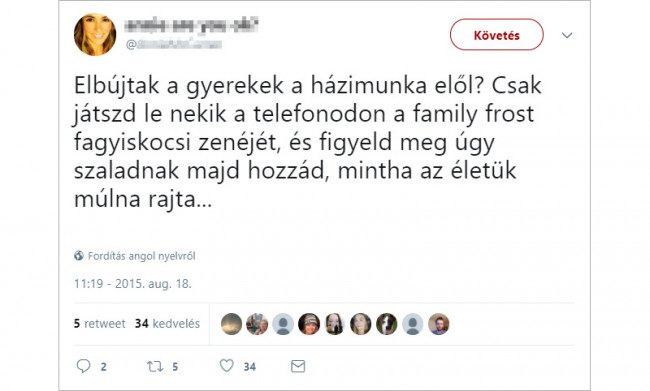Like the tweet with the heart icon
Image resolution: width=650 pixels, height=391 pixels.
pos(227,366)
